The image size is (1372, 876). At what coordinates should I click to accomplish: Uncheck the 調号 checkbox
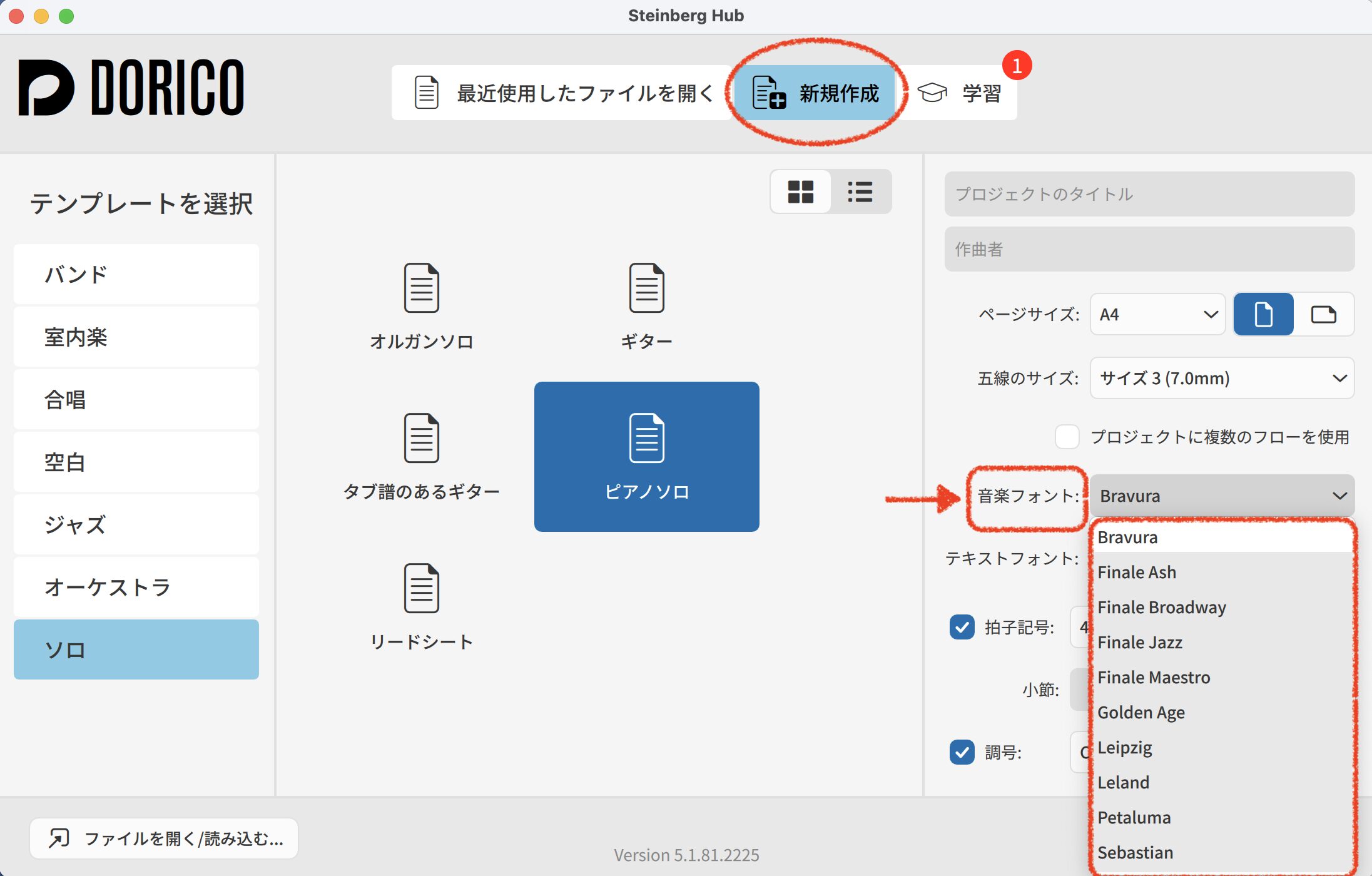(x=962, y=752)
